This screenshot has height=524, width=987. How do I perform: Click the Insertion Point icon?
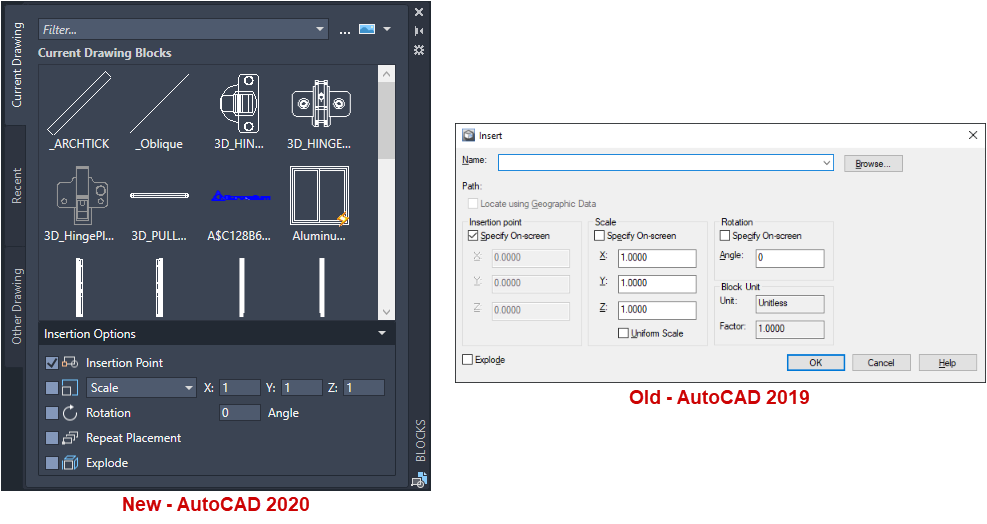pos(70,363)
